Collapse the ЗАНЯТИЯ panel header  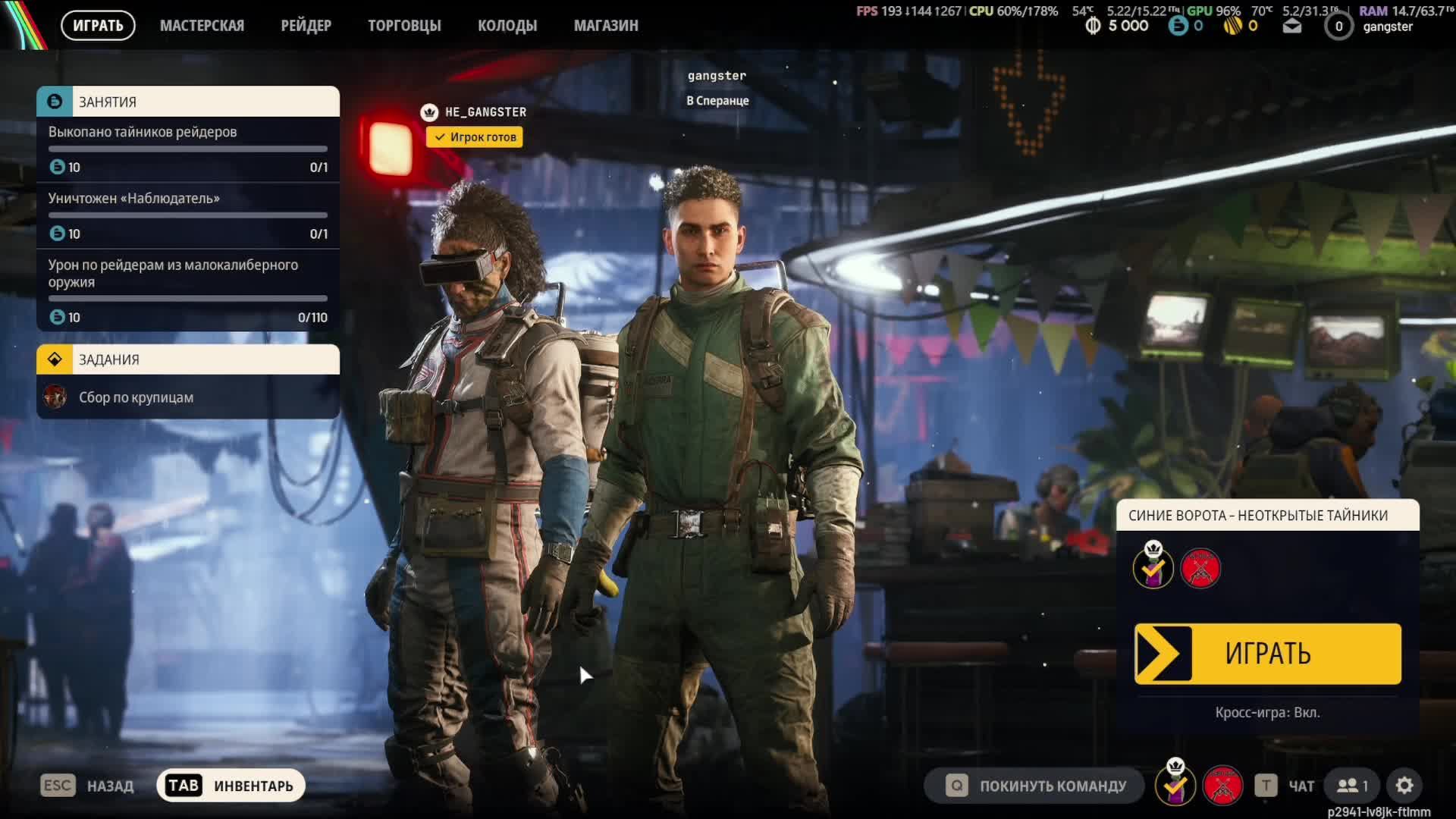[188, 102]
